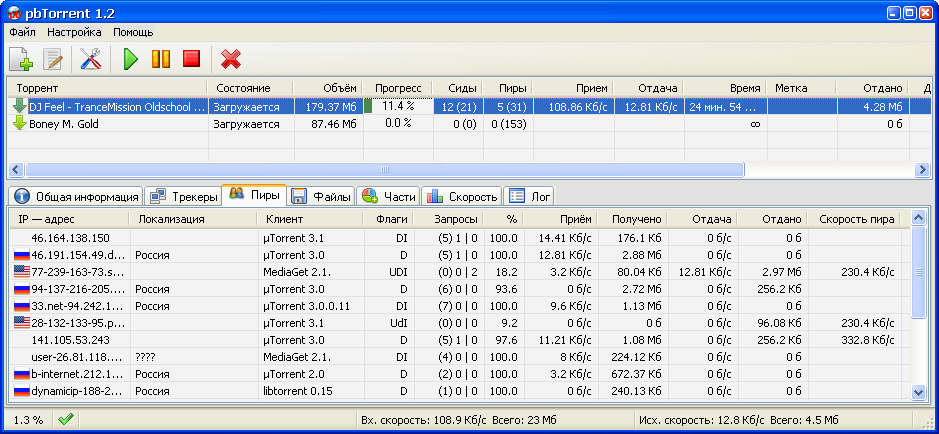Open the Лог tab

pos(529,196)
